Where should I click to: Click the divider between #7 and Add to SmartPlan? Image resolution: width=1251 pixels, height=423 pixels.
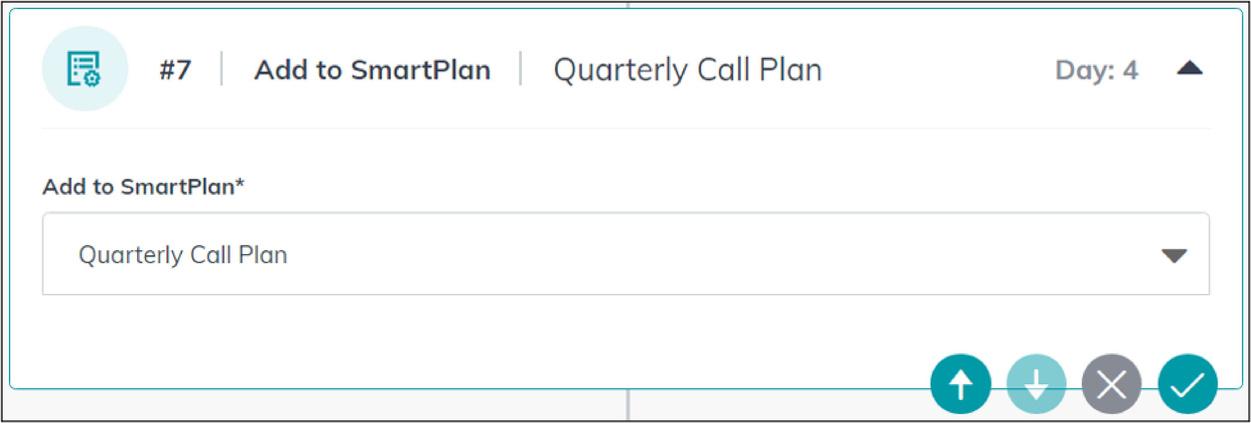(222, 69)
